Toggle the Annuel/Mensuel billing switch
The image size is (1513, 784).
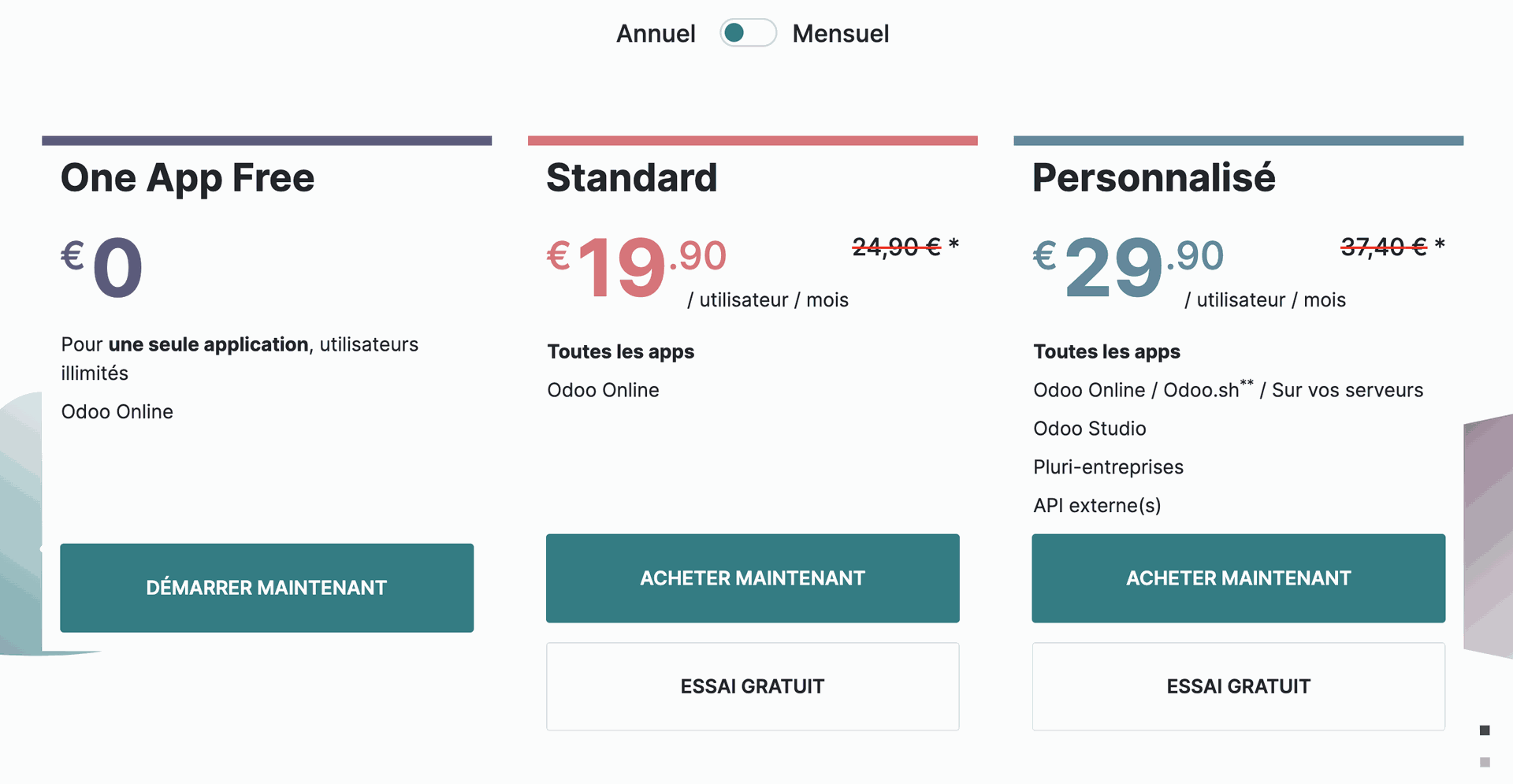point(748,33)
